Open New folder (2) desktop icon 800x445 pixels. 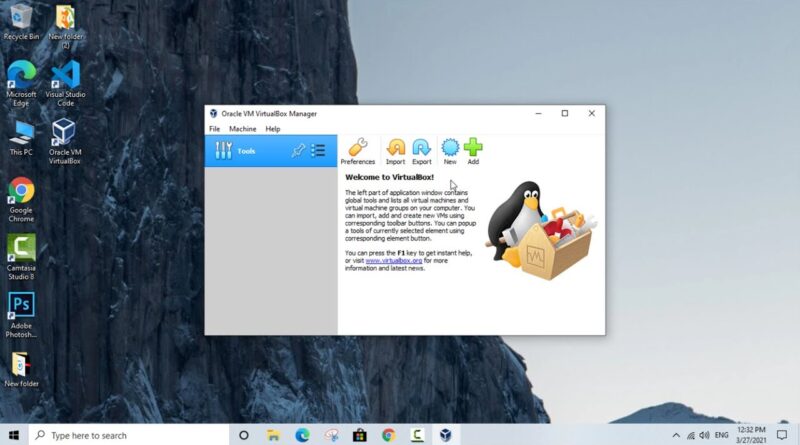[x=65, y=27]
